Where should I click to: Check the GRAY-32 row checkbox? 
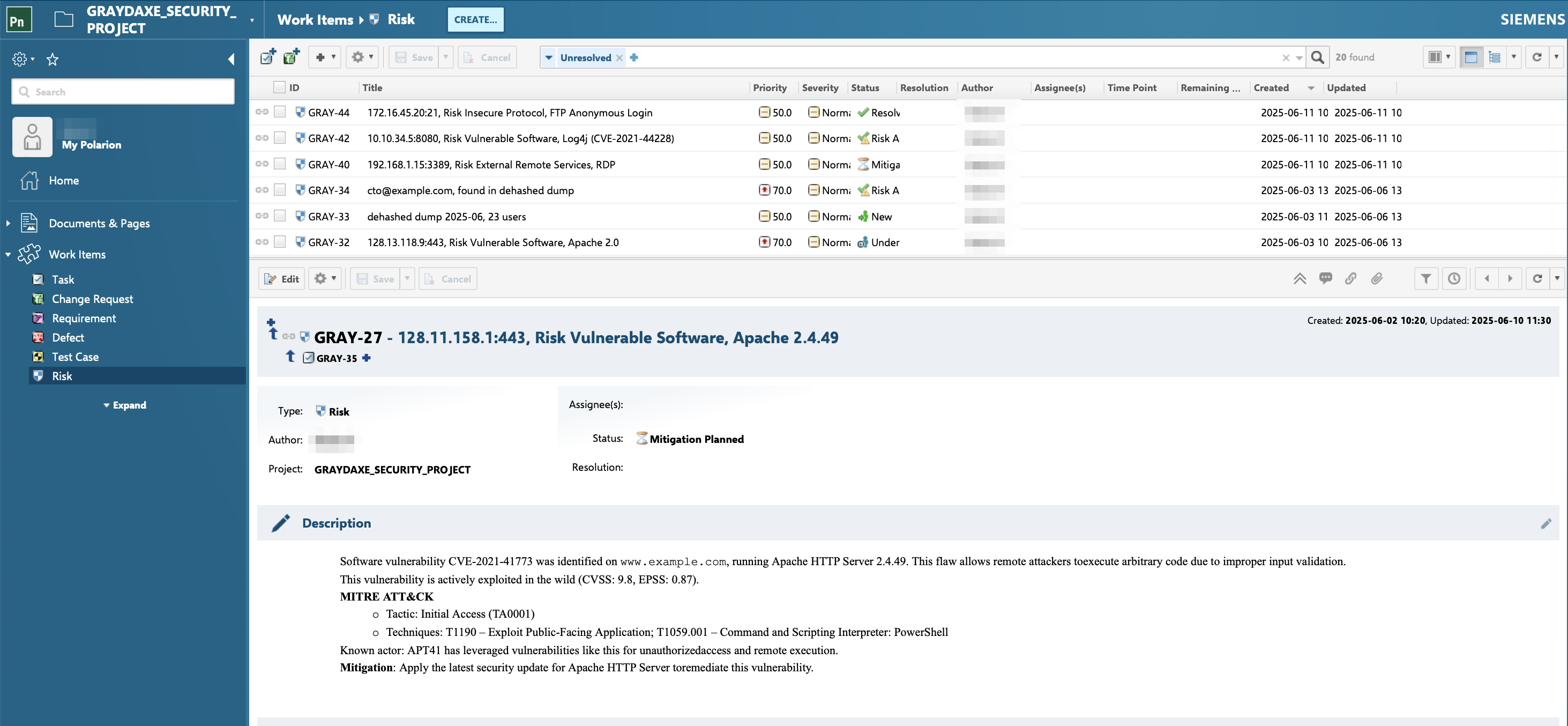point(279,242)
